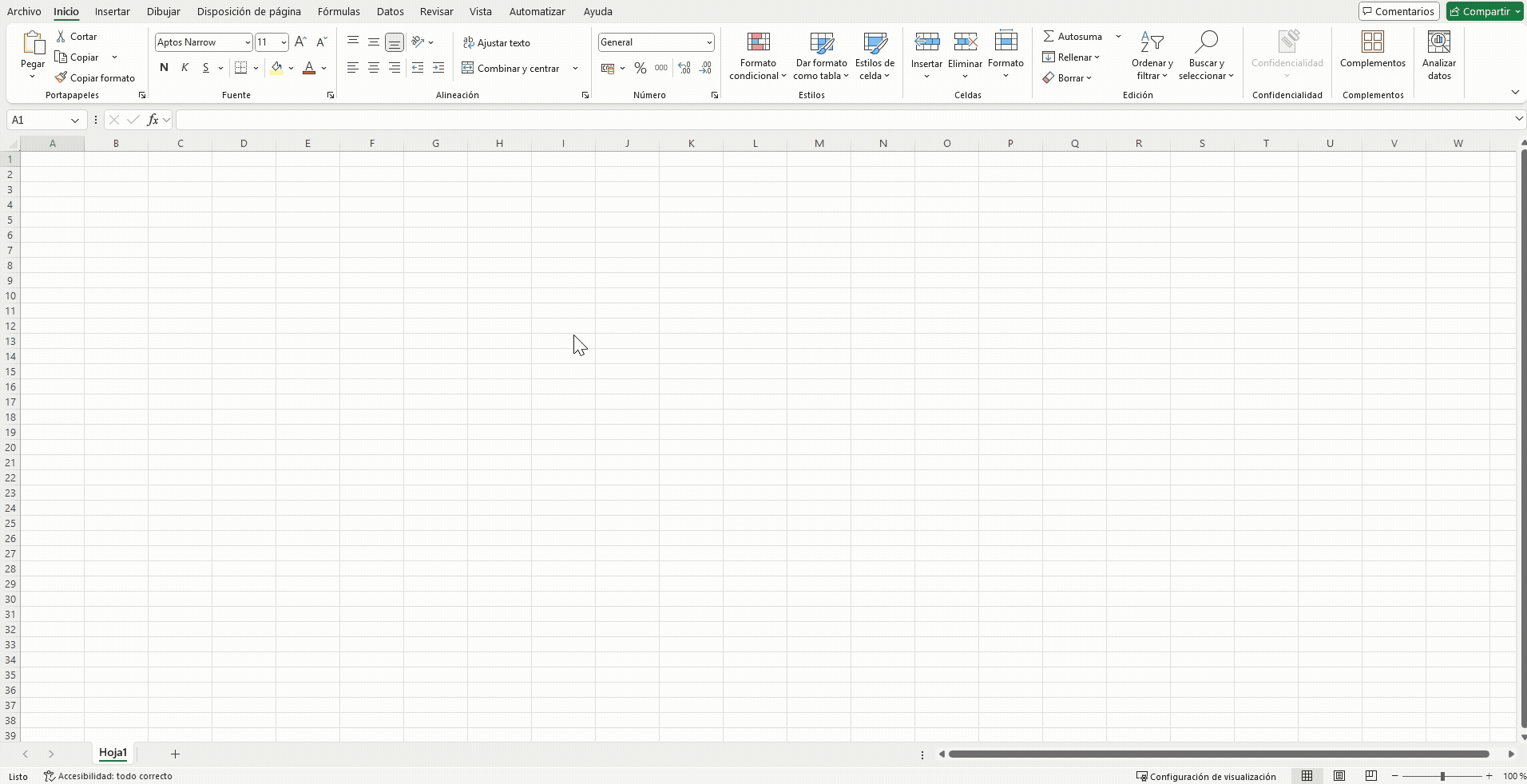Click the Borrar button
Image resolution: width=1527 pixels, height=784 pixels.
[1067, 78]
